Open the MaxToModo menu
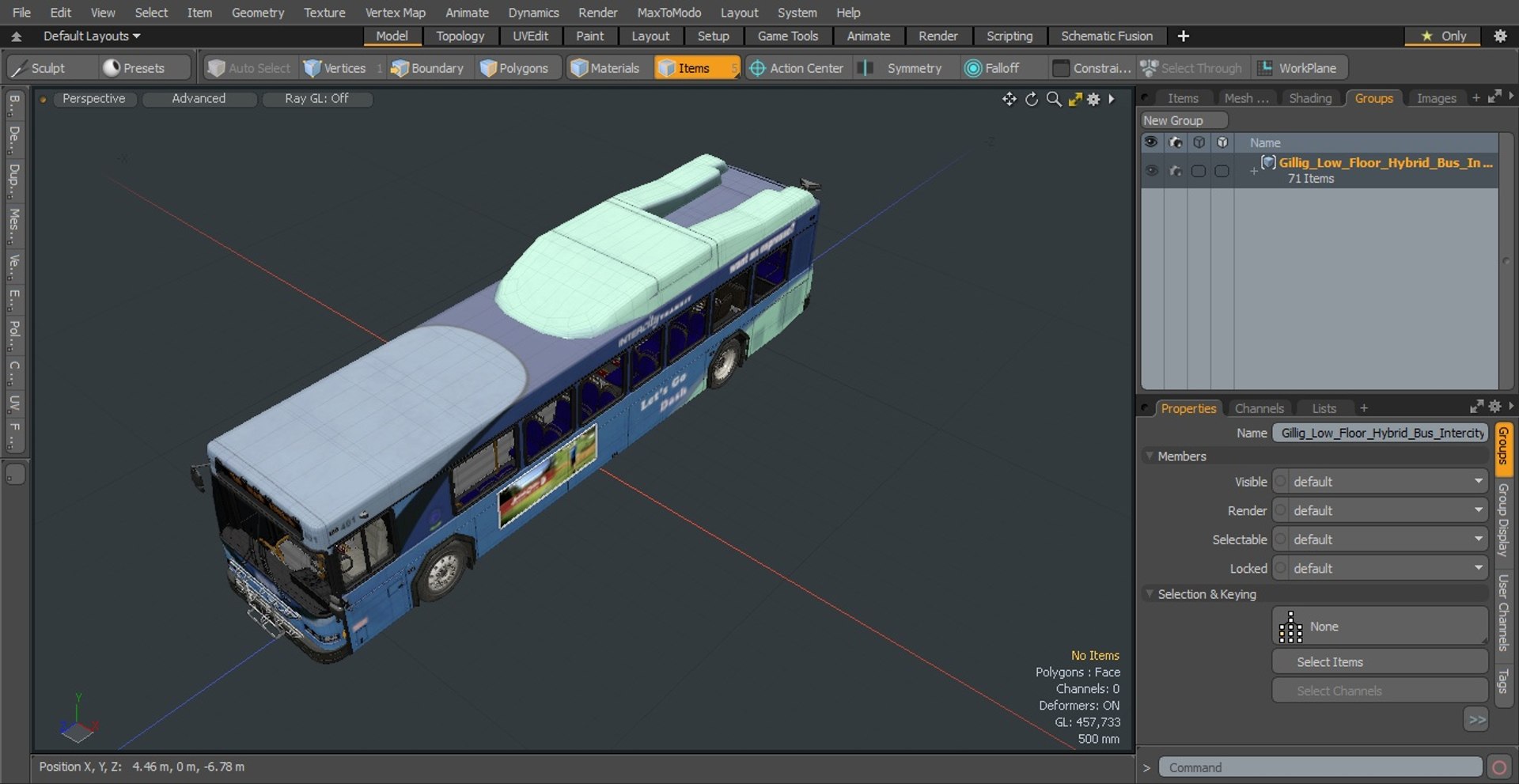The image size is (1519, 784). coord(669,13)
